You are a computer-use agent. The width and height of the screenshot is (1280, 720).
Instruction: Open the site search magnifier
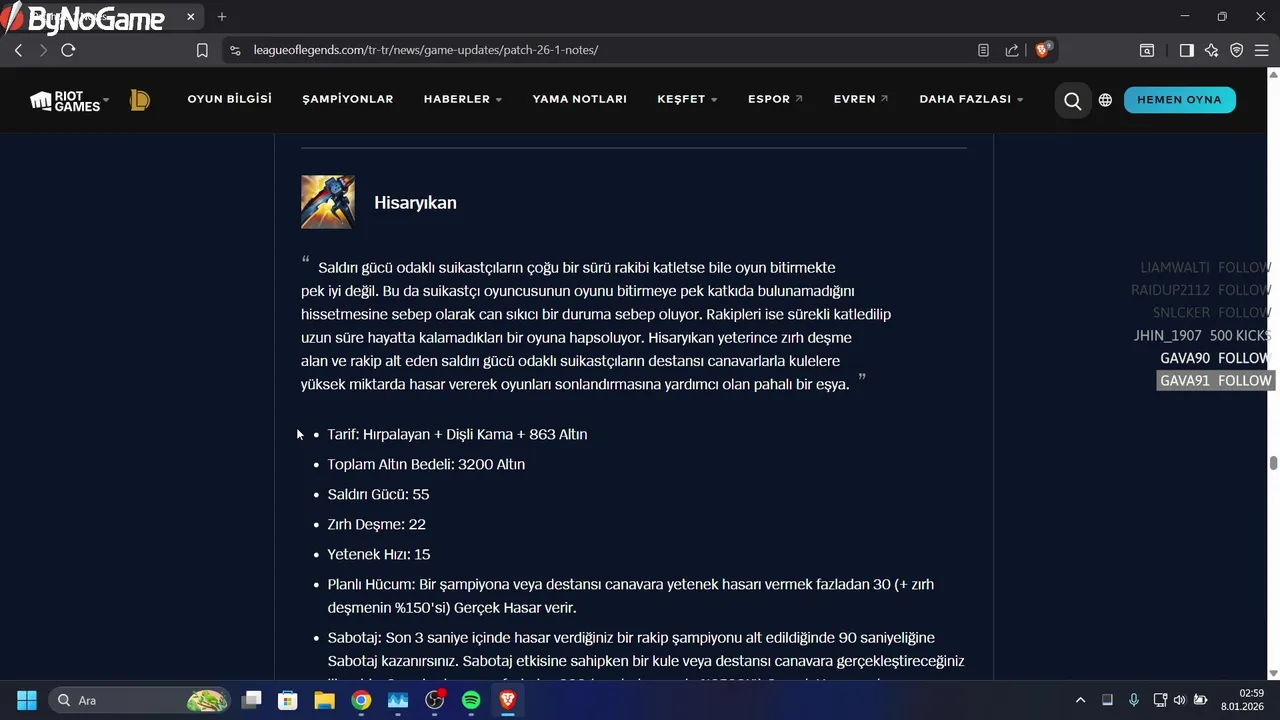point(1073,100)
